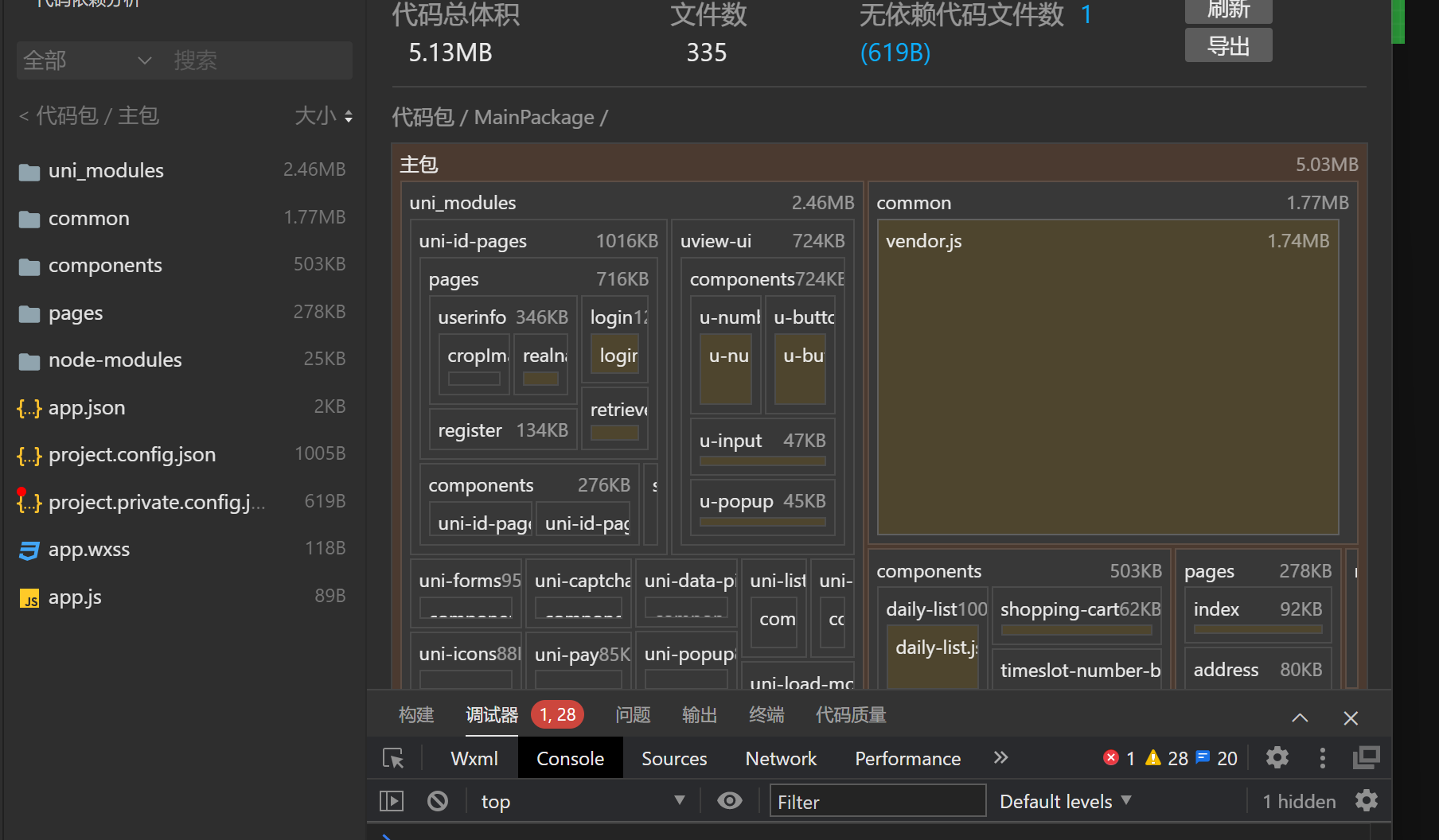Select the index 92KB treemap block
Image resolution: width=1439 pixels, height=840 pixels.
1257,615
